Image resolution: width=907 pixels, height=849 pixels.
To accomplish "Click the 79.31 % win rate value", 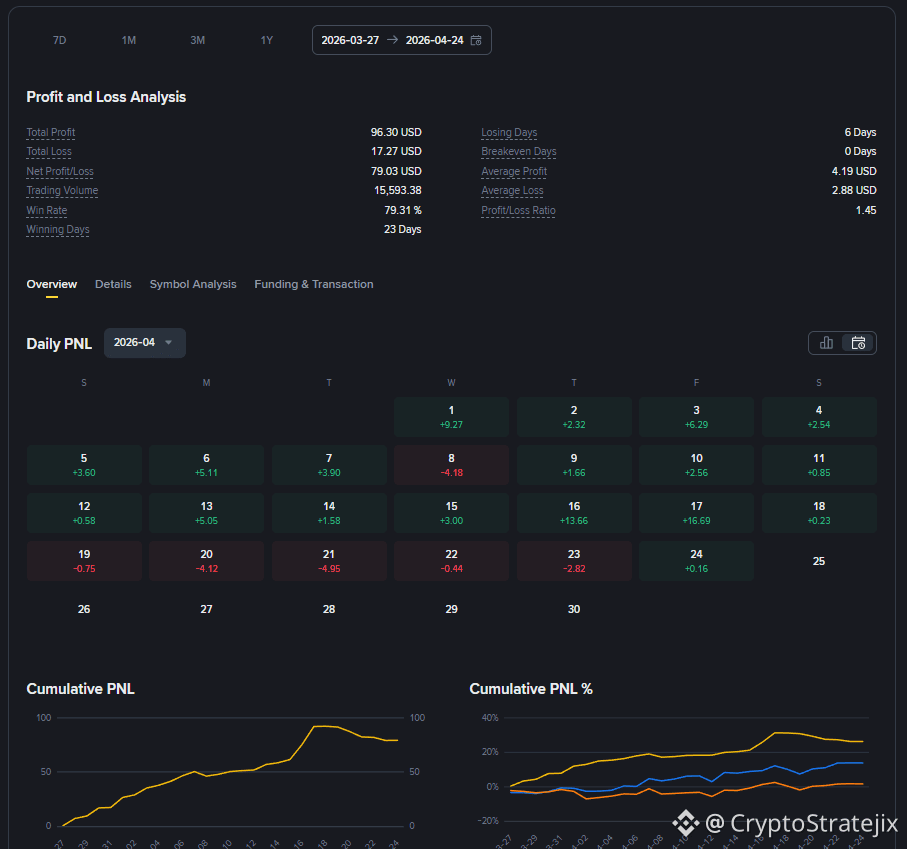I will coord(403,210).
